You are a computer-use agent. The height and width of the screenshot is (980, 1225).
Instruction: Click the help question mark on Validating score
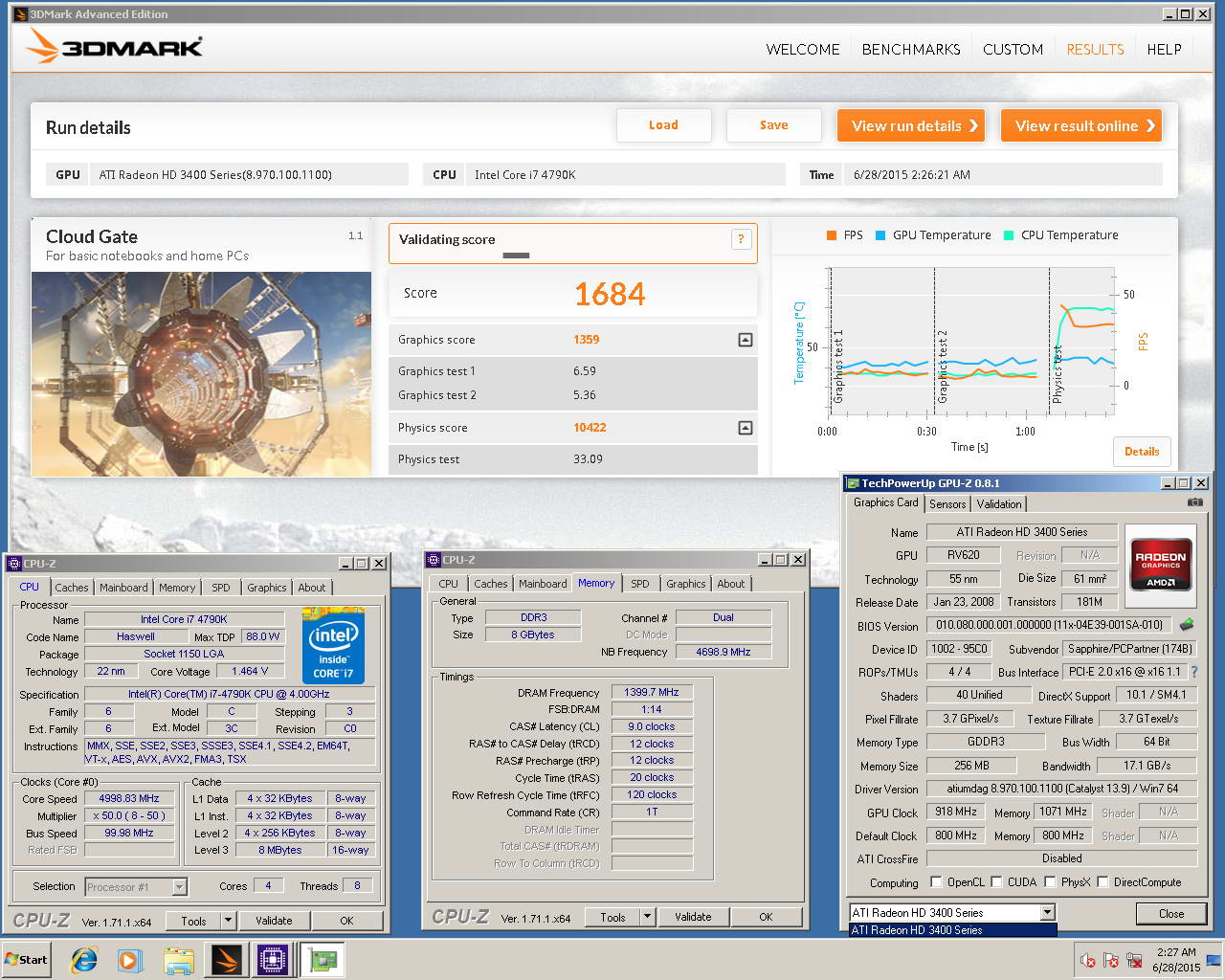coord(741,239)
